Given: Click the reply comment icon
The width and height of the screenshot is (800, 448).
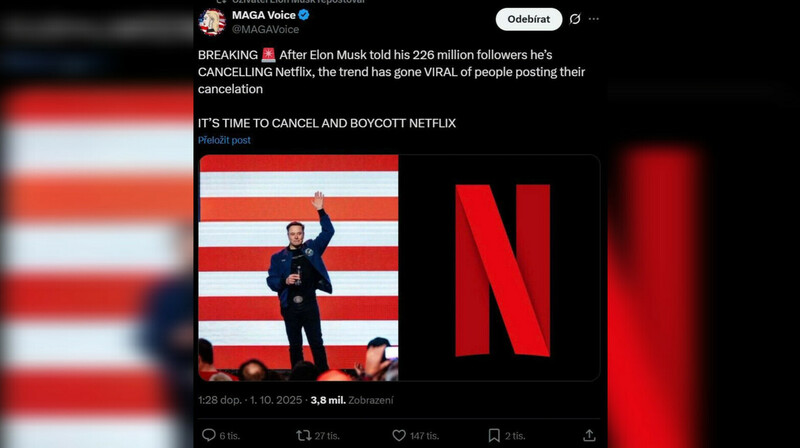Looking at the screenshot, I should (x=209, y=435).
